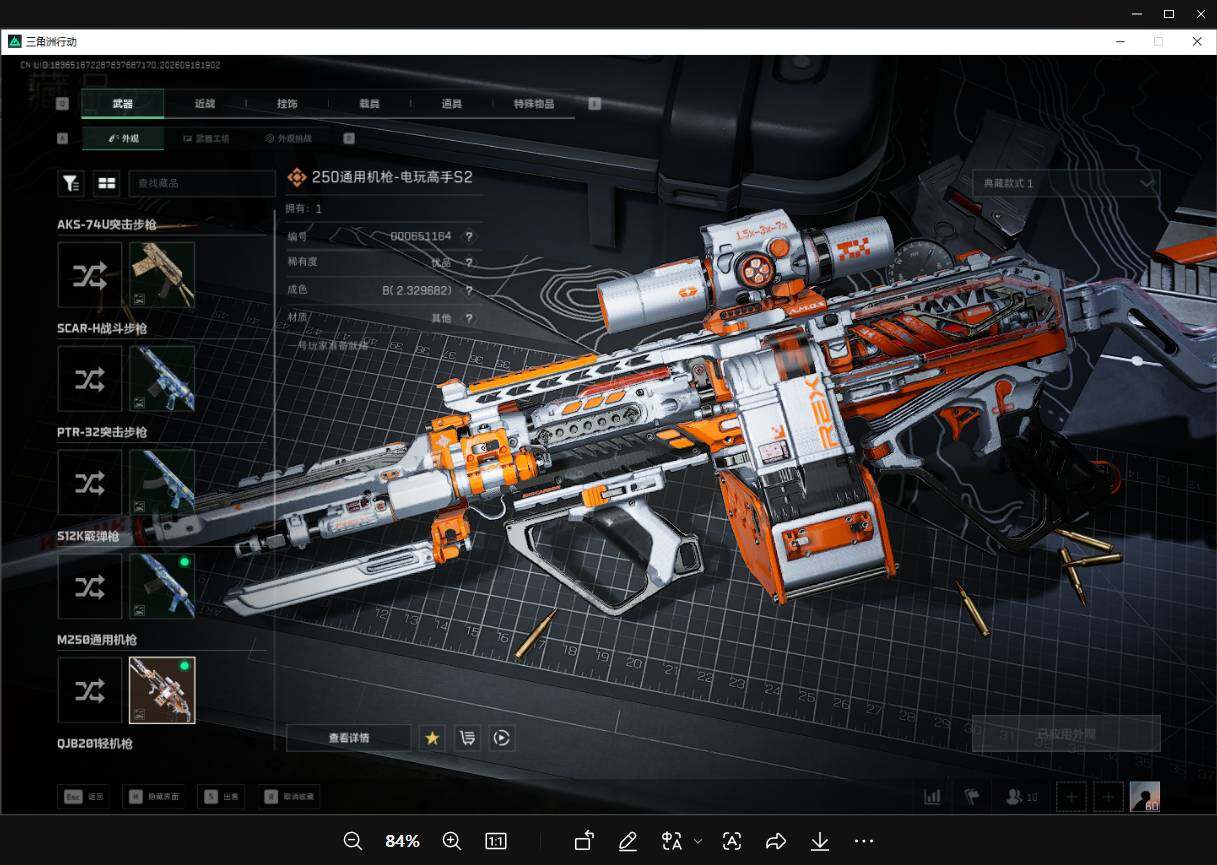Click the H 隐藏界面 button

[155, 797]
